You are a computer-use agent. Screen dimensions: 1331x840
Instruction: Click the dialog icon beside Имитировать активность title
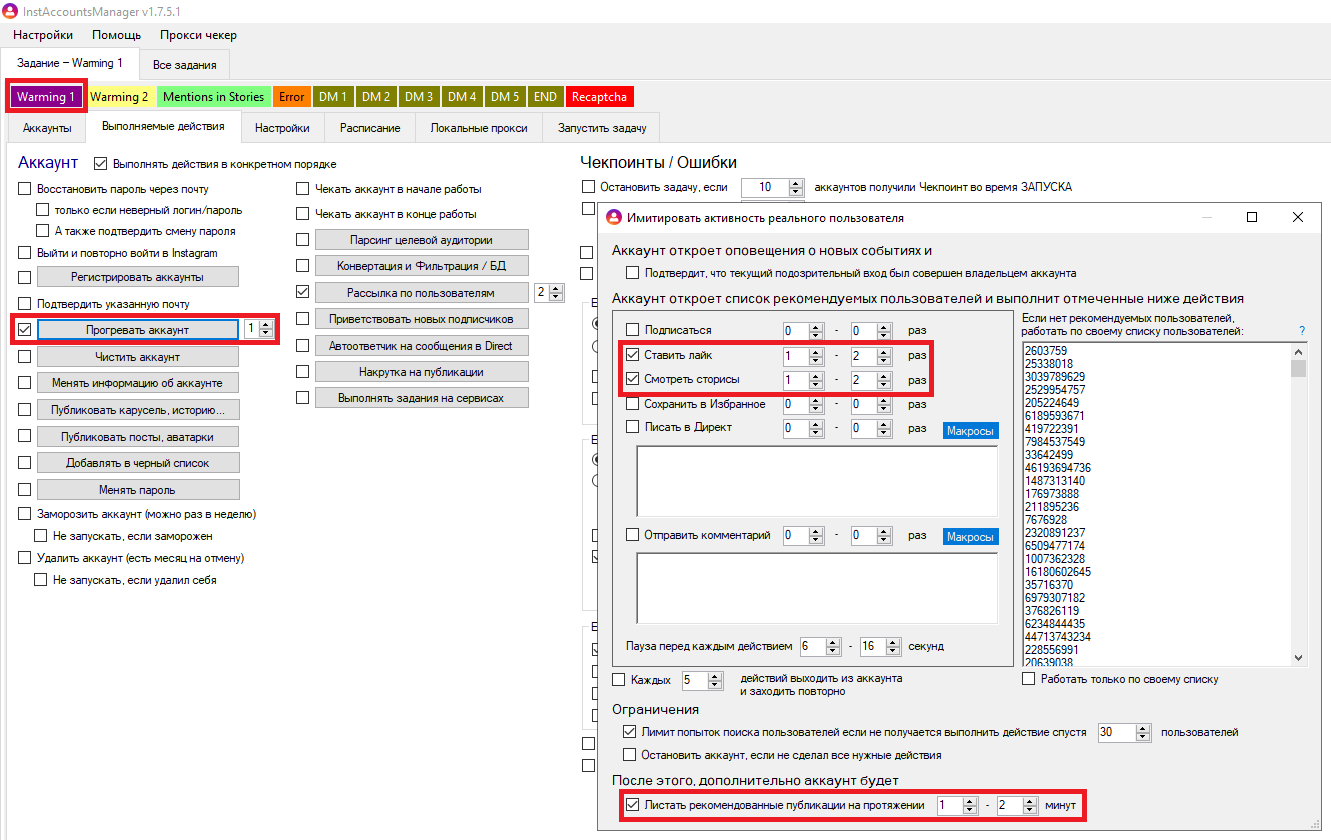point(614,217)
